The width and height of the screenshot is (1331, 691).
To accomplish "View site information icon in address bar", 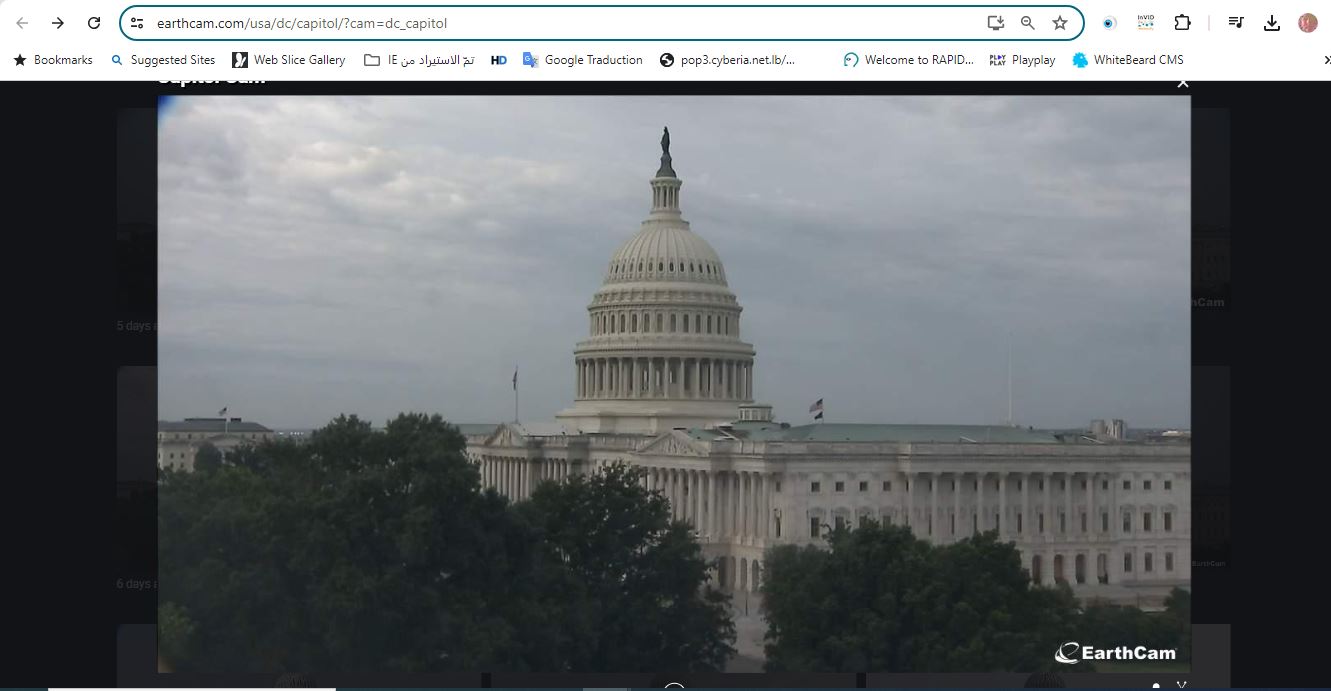I will coord(138,23).
